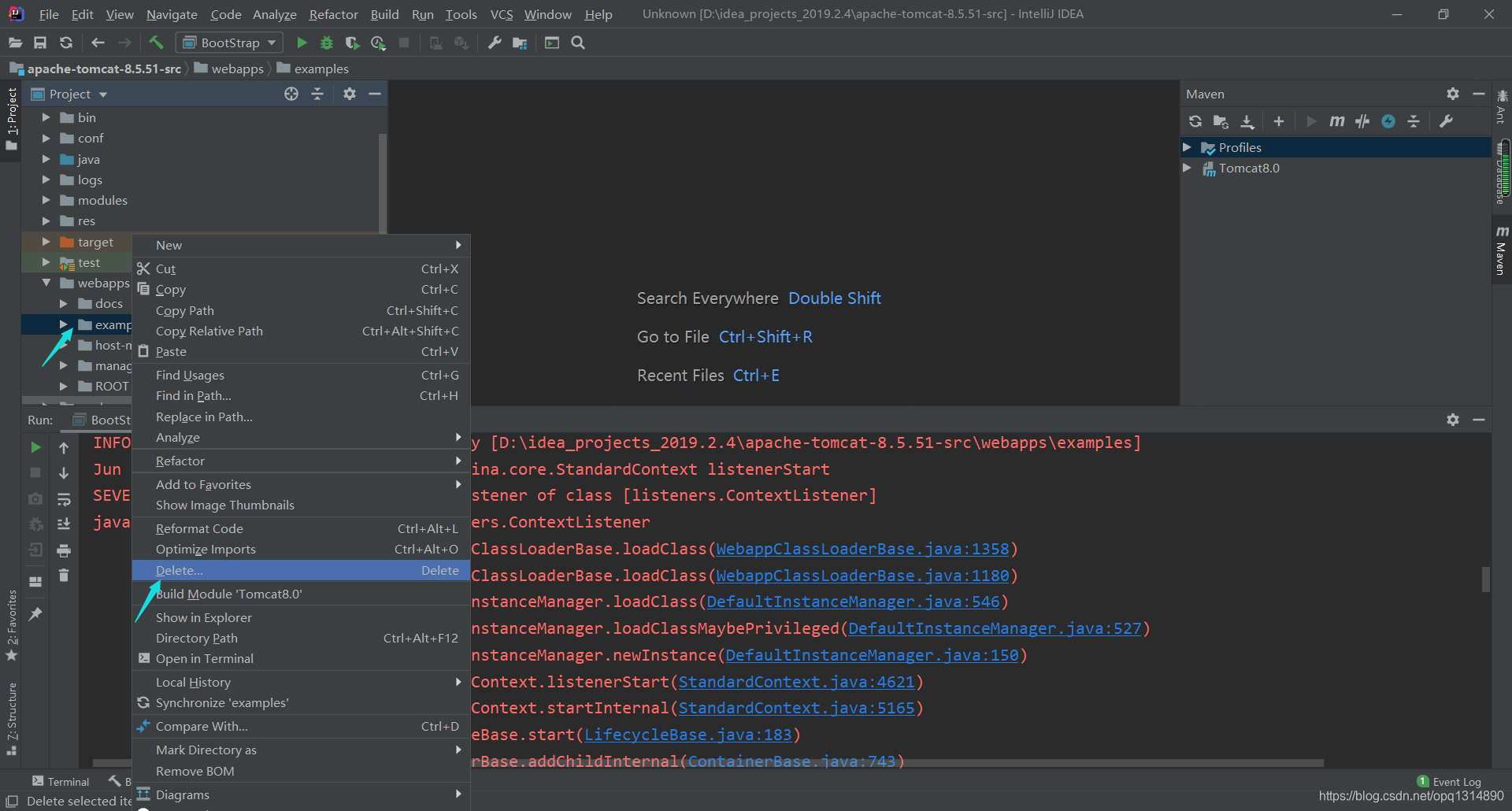Click Generate Sources and Update Folders icon
The image size is (1512, 811).
click(x=1221, y=121)
